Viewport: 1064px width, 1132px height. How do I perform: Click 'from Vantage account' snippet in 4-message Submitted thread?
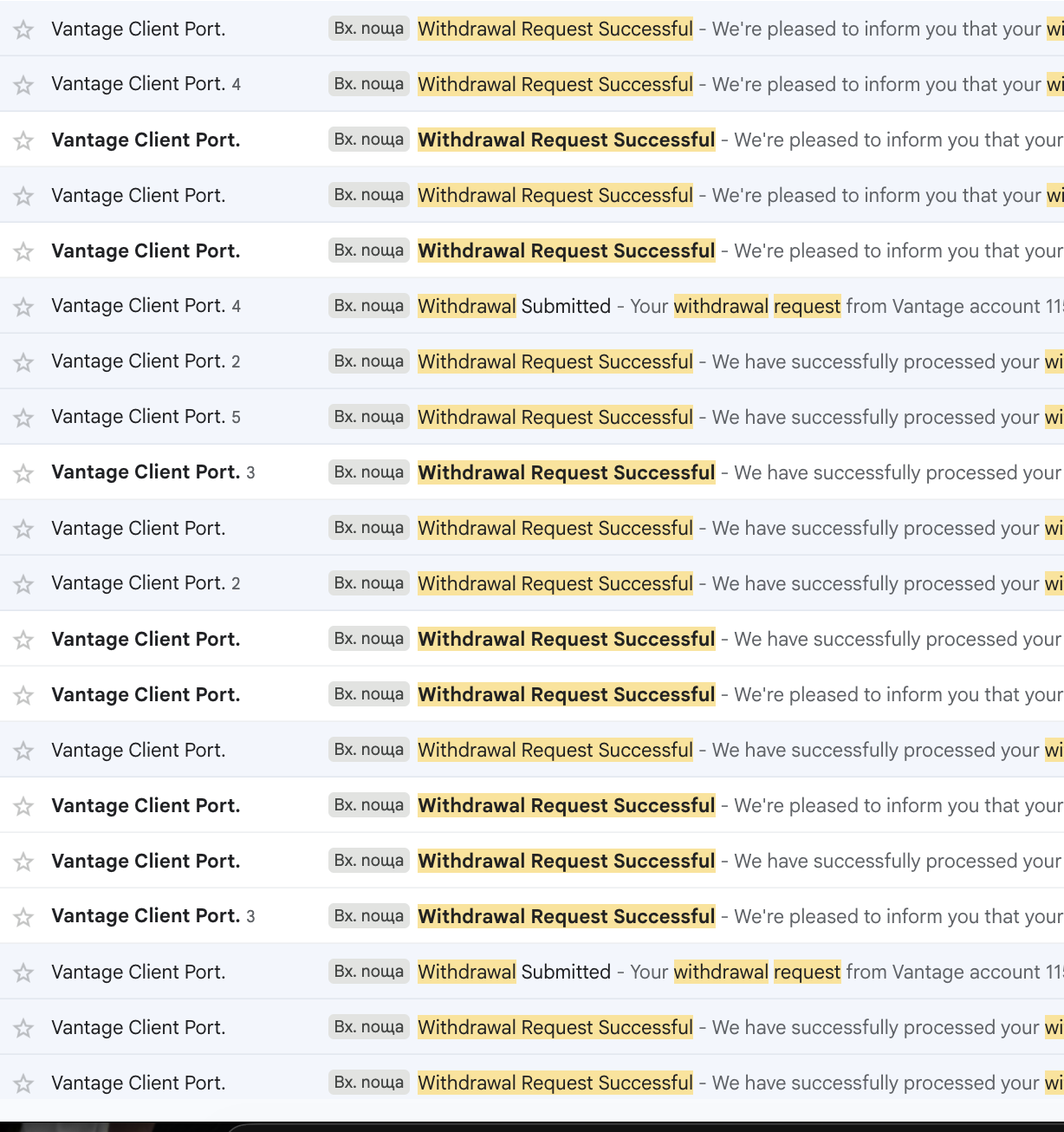[944, 306]
